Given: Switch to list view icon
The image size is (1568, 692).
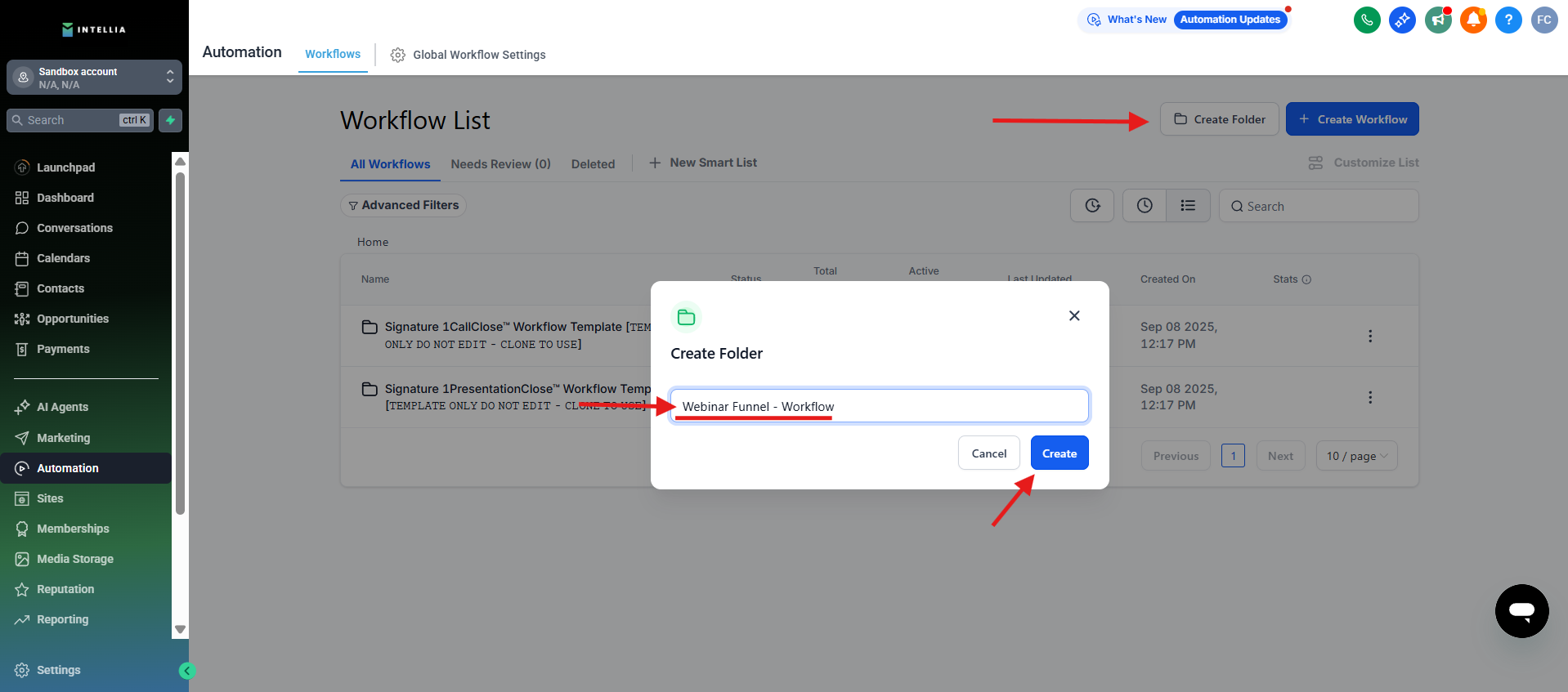Looking at the screenshot, I should (x=1188, y=206).
